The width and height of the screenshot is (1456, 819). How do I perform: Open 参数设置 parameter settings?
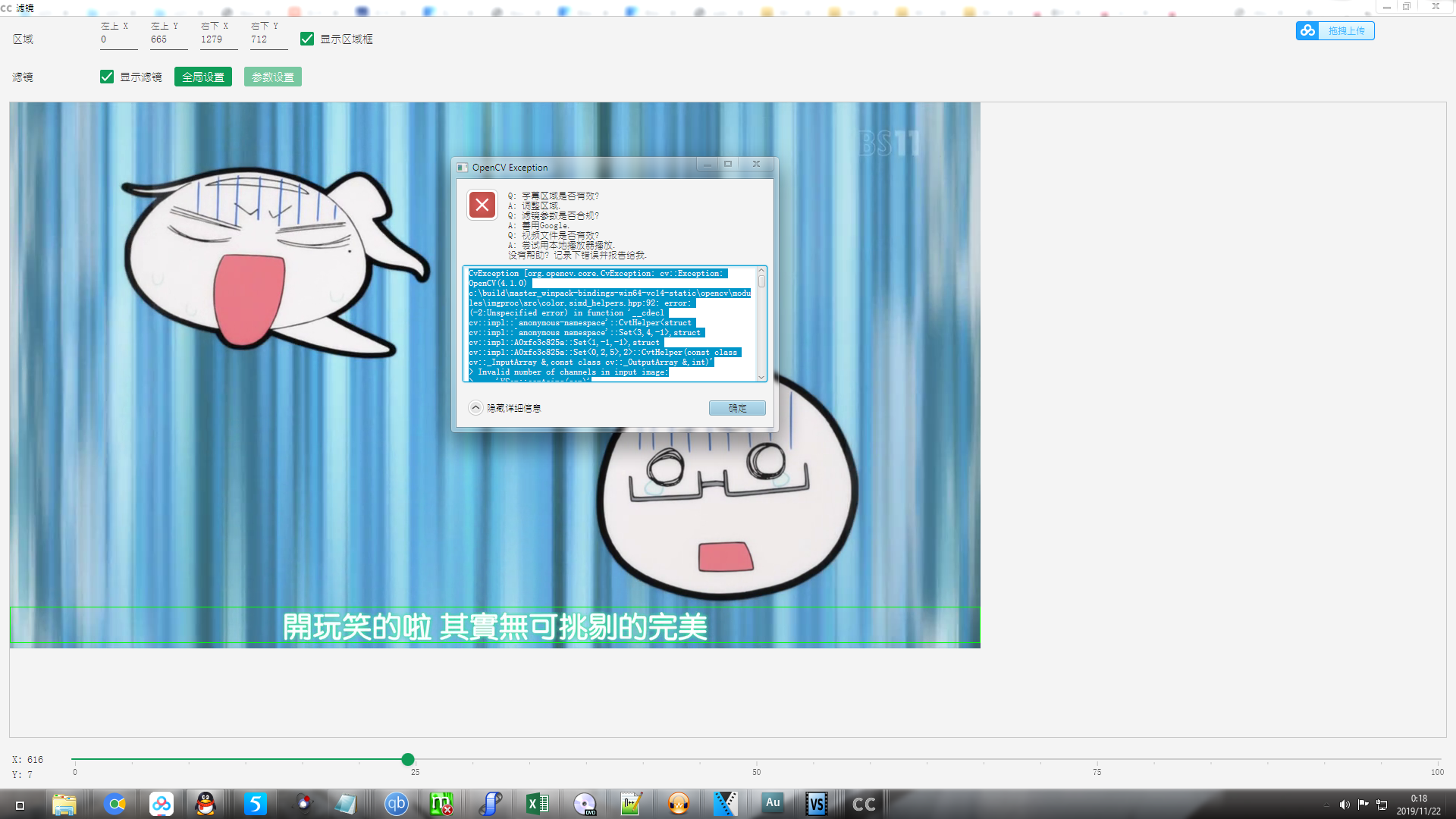tap(273, 77)
